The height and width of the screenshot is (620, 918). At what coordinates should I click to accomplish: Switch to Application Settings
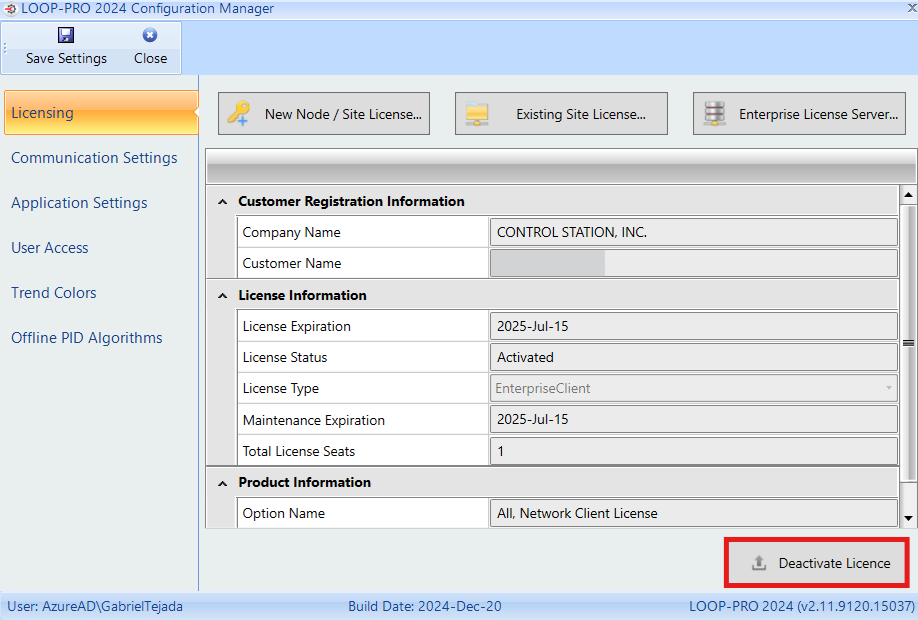pyautogui.click(x=79, y=203)
